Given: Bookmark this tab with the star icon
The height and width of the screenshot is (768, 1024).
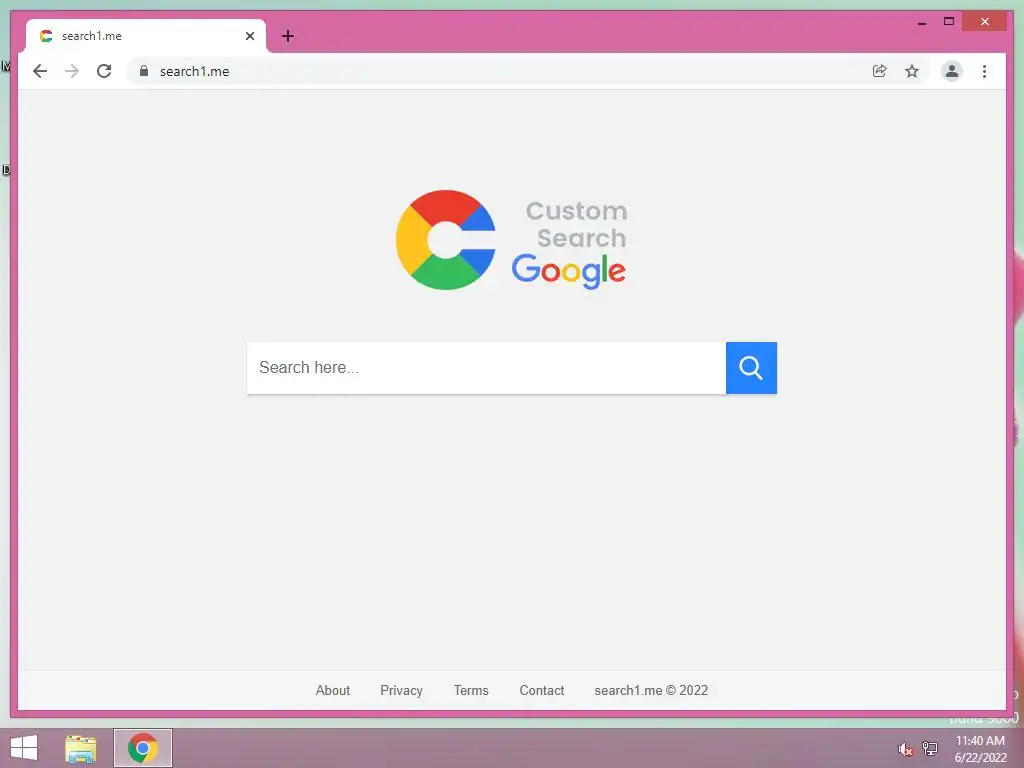Looking at the screenshot, I should click(x=912, y=71).
